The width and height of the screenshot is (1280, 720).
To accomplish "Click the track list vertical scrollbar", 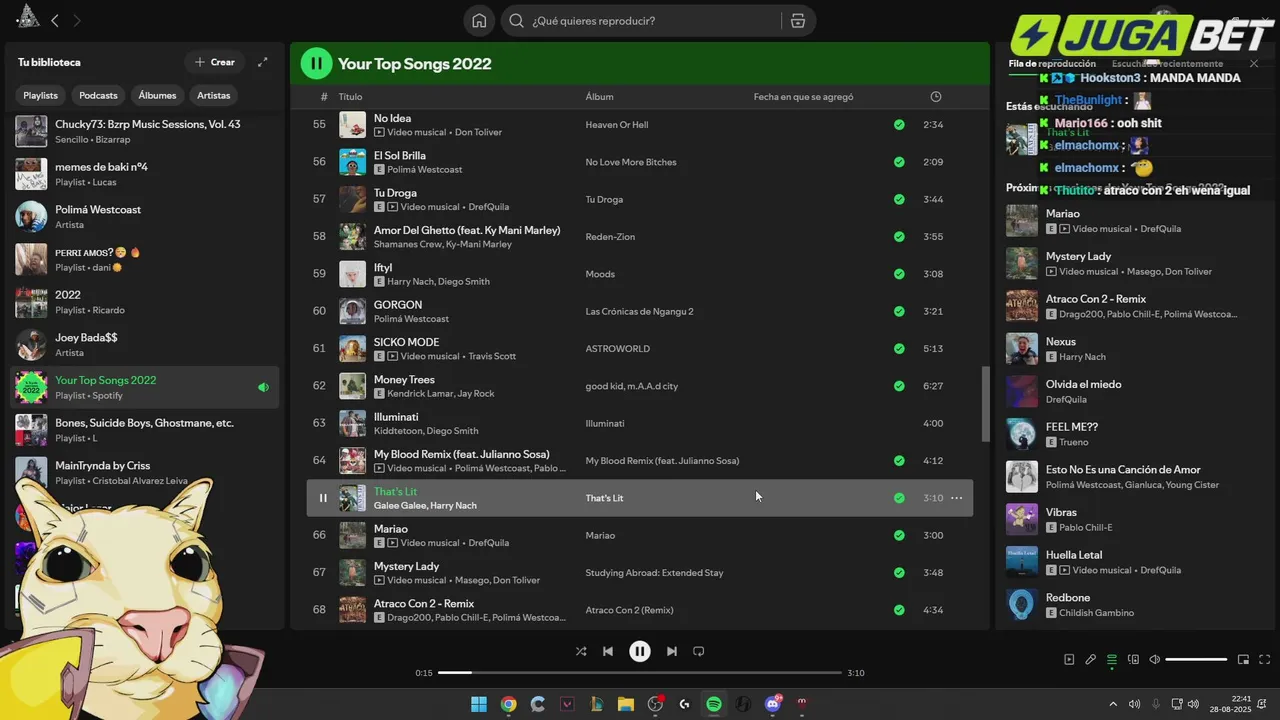I will (x=985, y=404).
